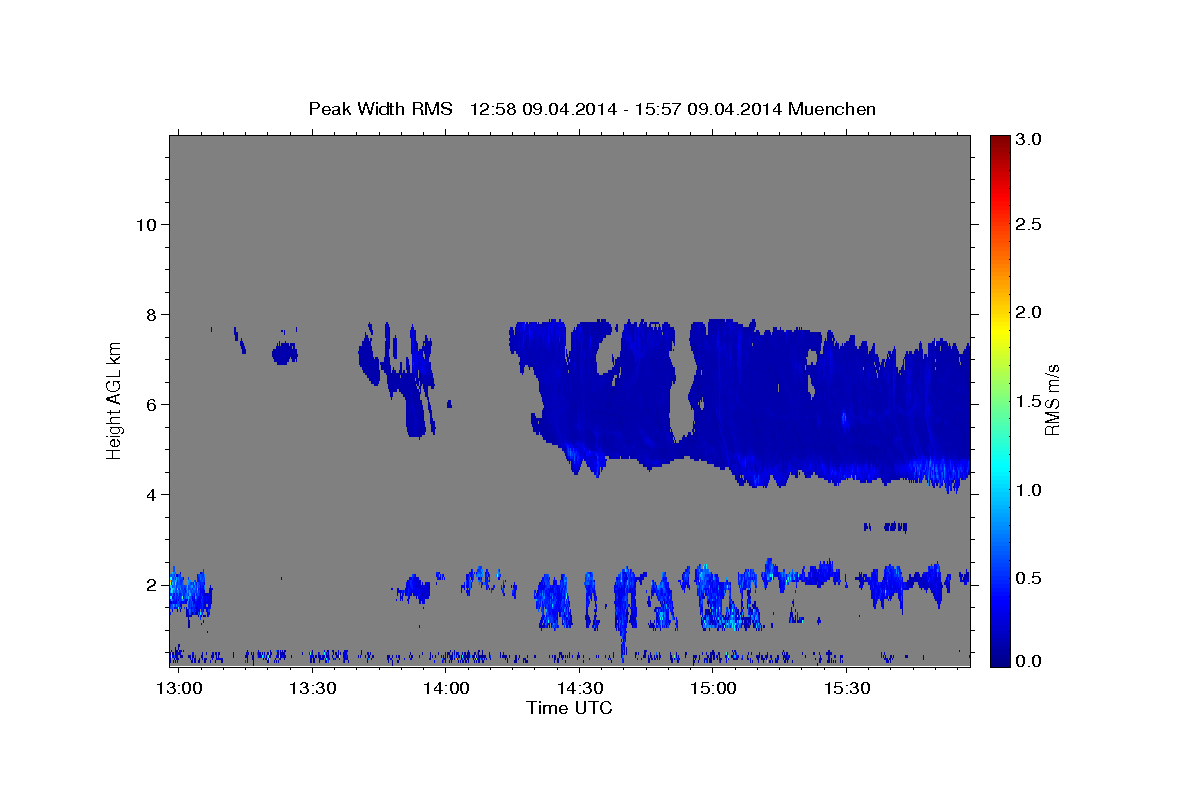This screenshot has height=800, width=1200.
Task: Click the 'Muenchen' station name in title
Action: click(x=832, y=109)
